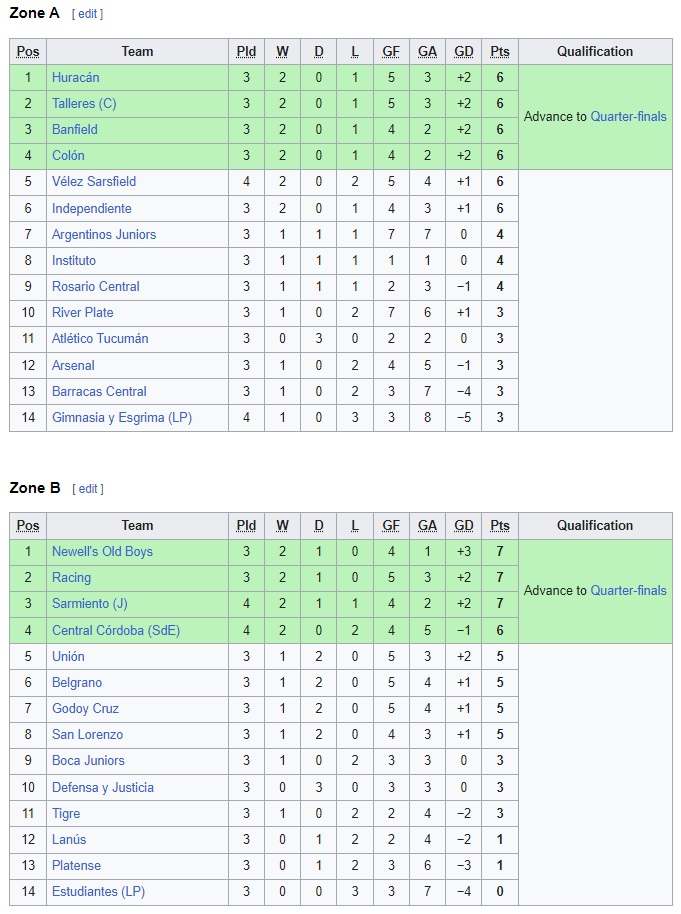Select the Boca Juniors link
681x914 pixels.
tap(88, 760)
